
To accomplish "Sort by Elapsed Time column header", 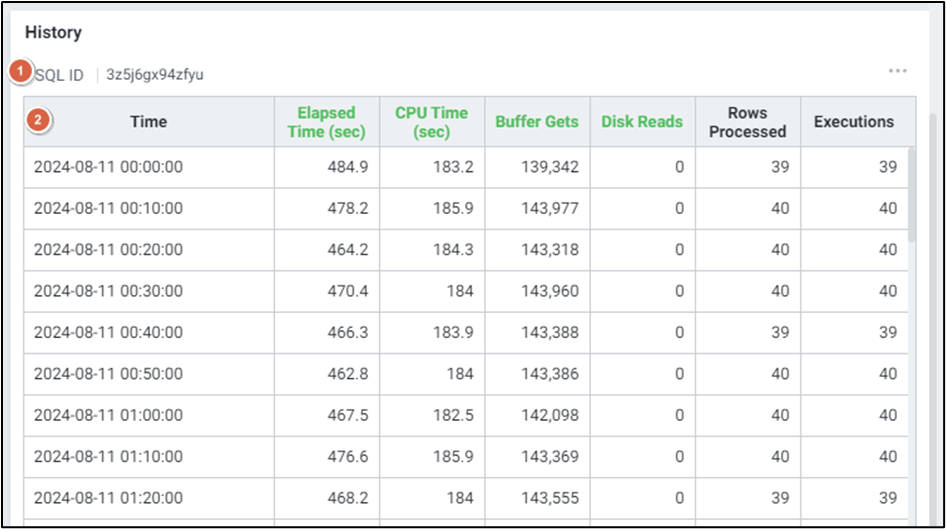I will (326, 122).
